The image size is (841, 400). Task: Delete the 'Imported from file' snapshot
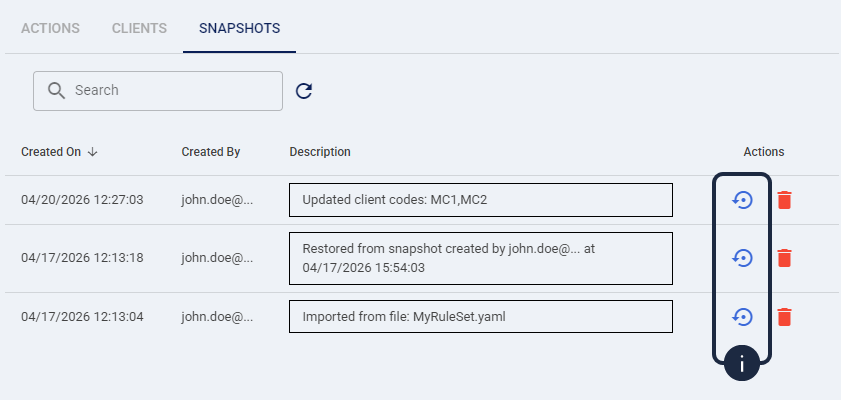point(785,317)
